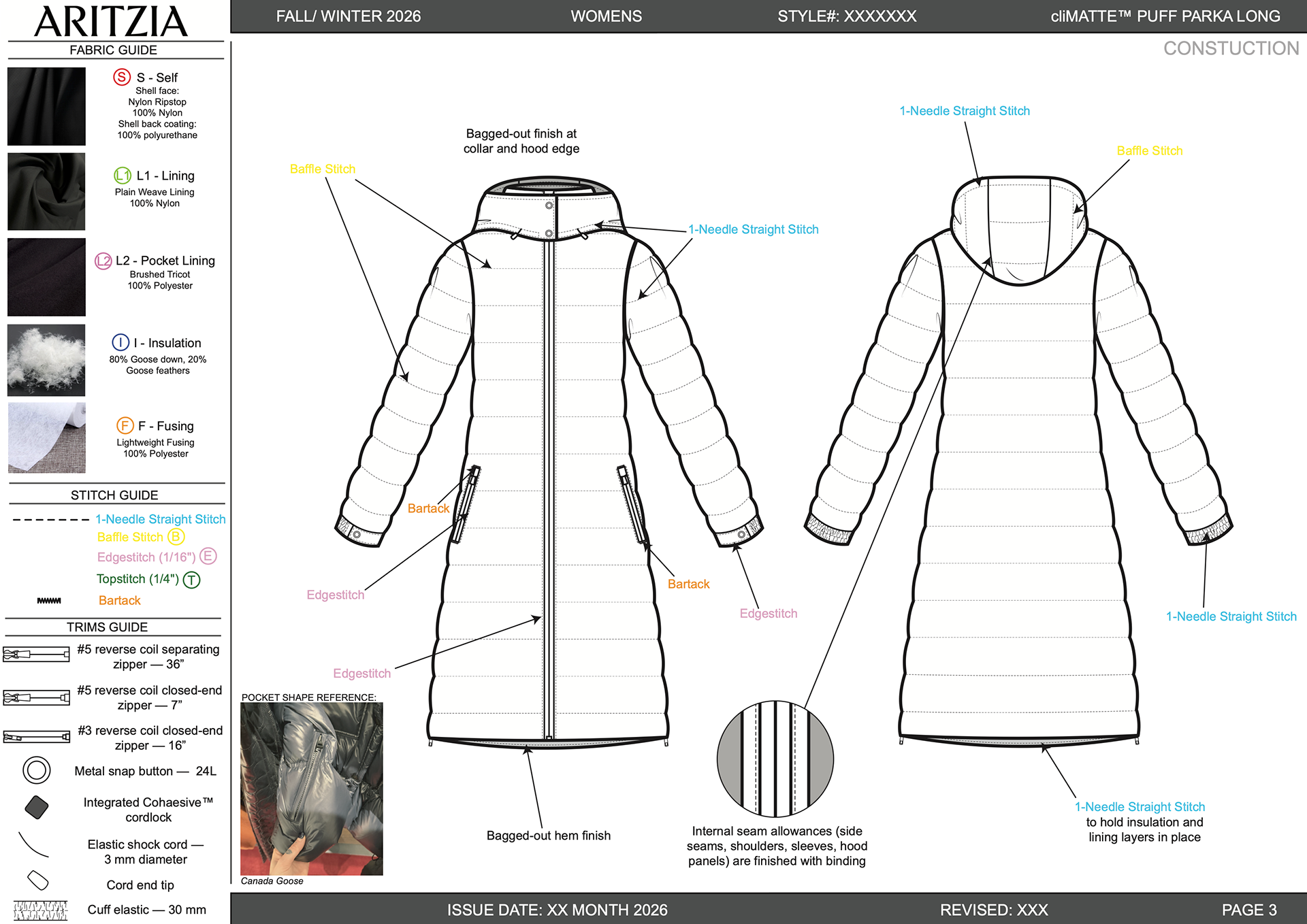Click the cuff elastic pattern icon

40,910
